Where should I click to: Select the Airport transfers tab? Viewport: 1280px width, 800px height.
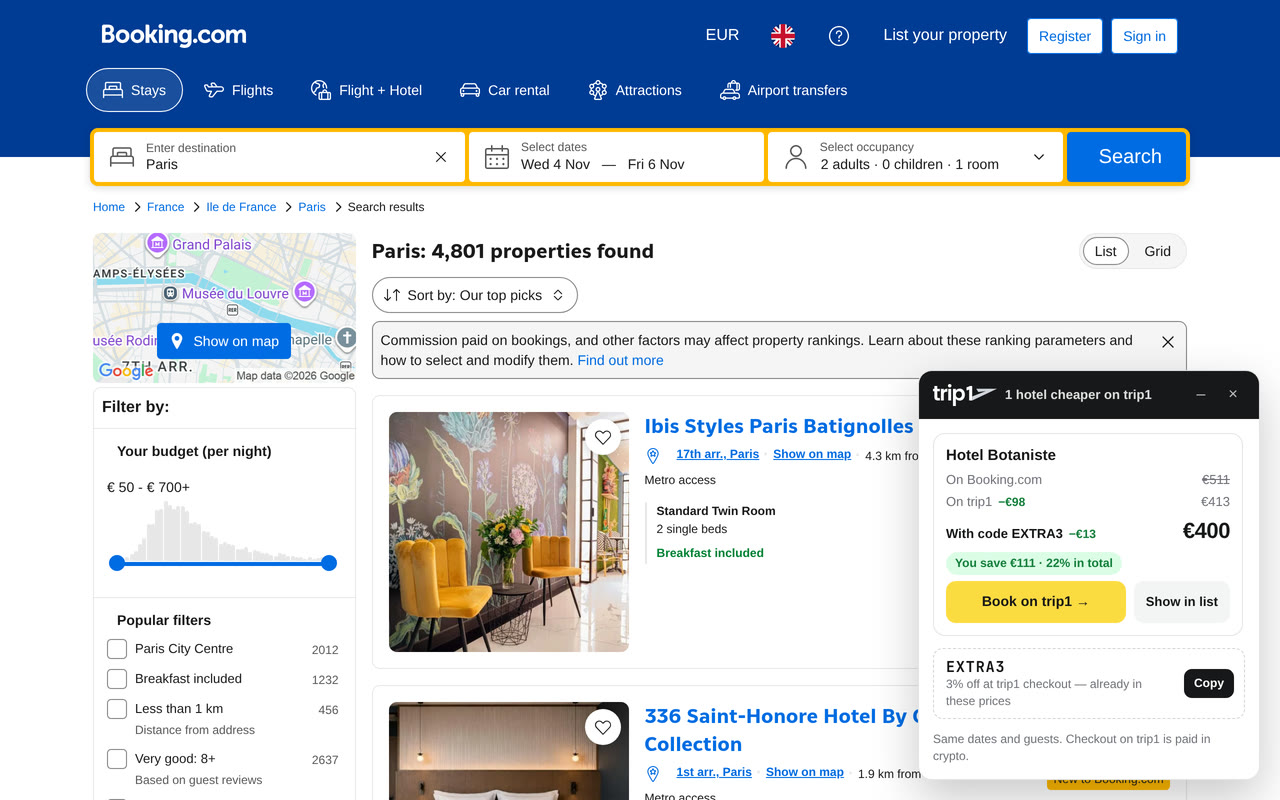click(784, 90)
